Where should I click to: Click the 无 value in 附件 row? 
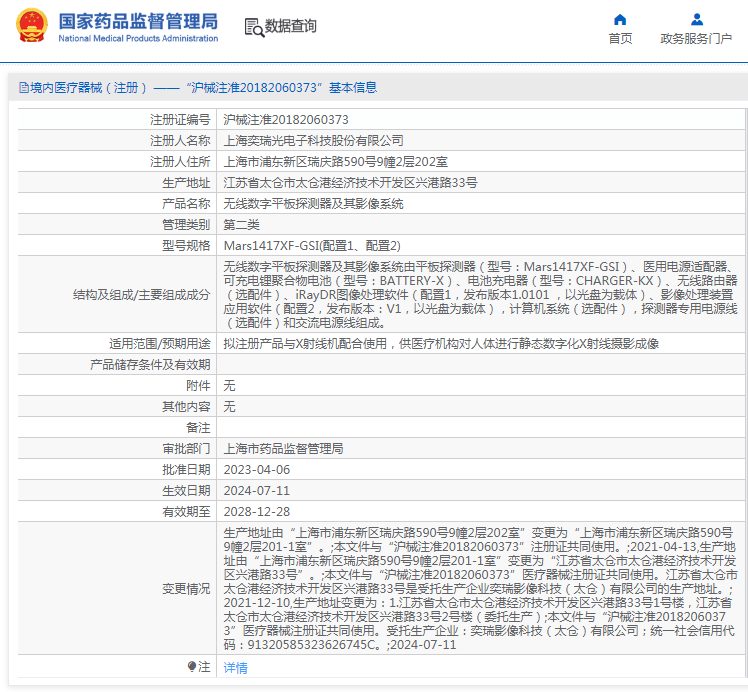[x=229, y=385]
